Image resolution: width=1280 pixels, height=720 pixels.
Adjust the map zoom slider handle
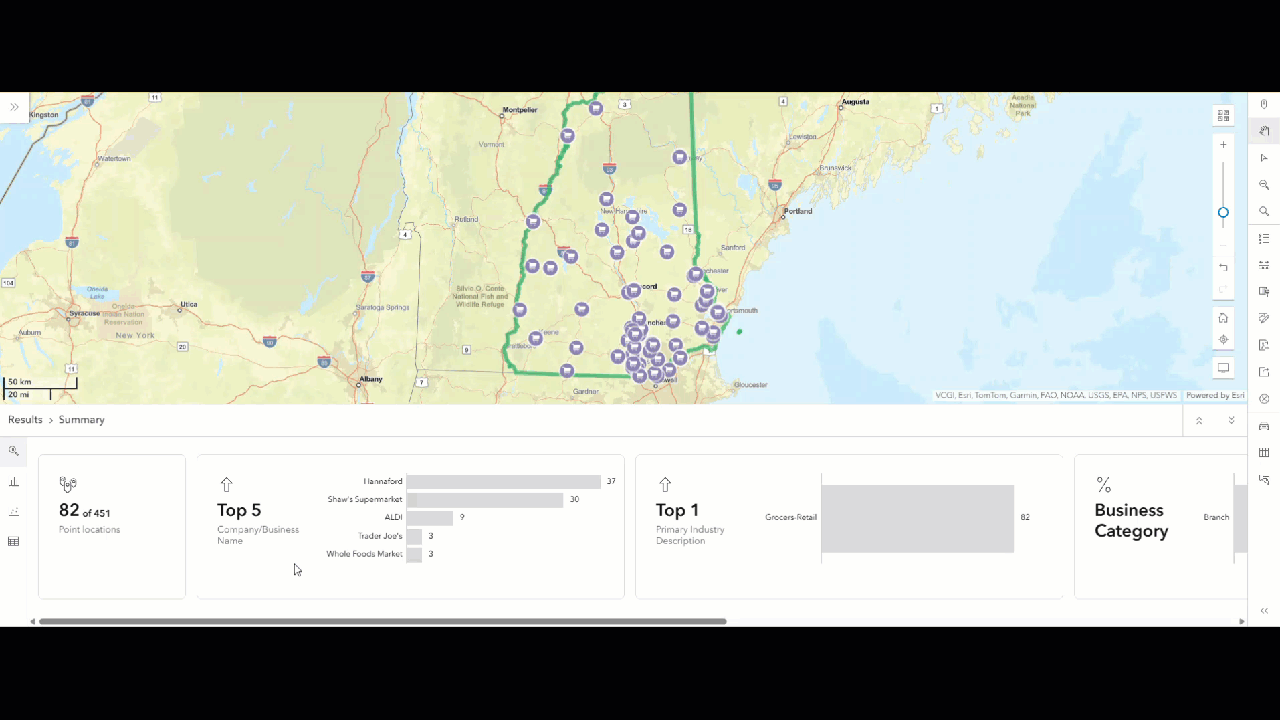point(1223,212)
